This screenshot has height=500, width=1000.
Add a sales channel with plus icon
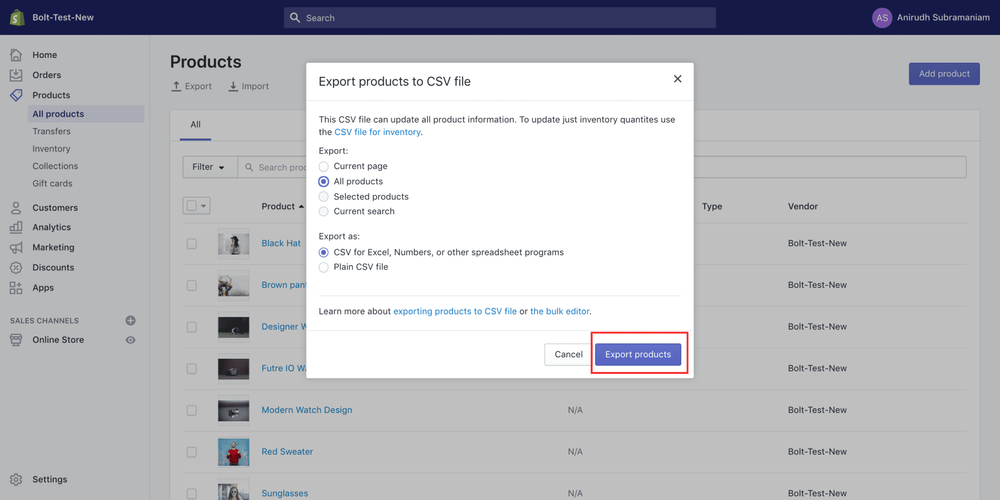(131, 320)
